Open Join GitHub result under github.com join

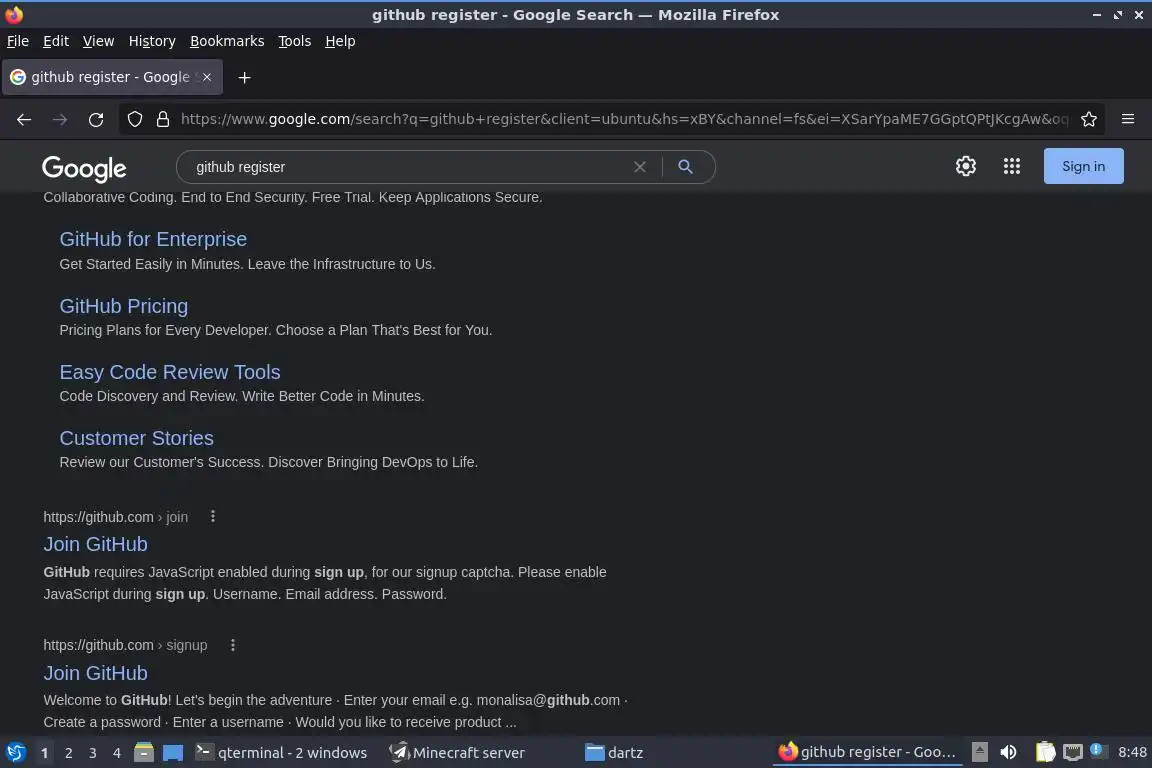point(96,544)
